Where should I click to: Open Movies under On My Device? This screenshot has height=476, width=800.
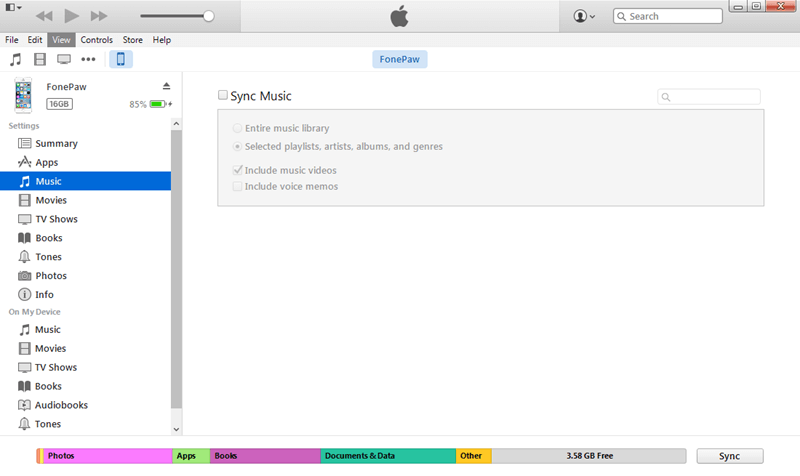[x=86, y=348]
